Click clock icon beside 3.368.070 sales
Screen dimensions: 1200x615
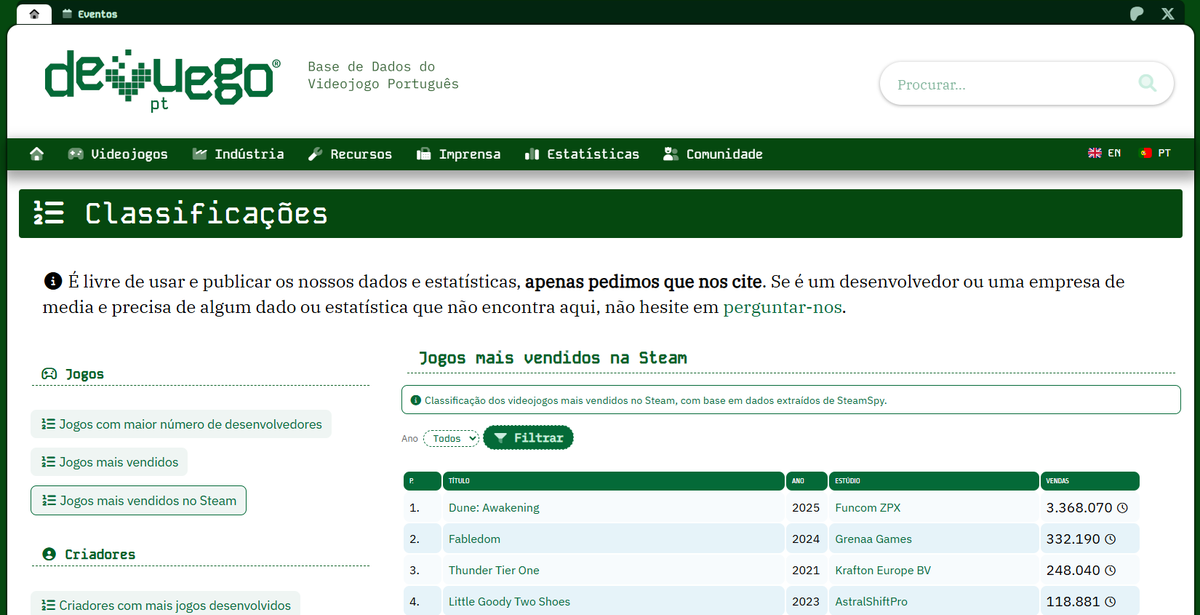pyautogui.click(x=1122, y=508)
